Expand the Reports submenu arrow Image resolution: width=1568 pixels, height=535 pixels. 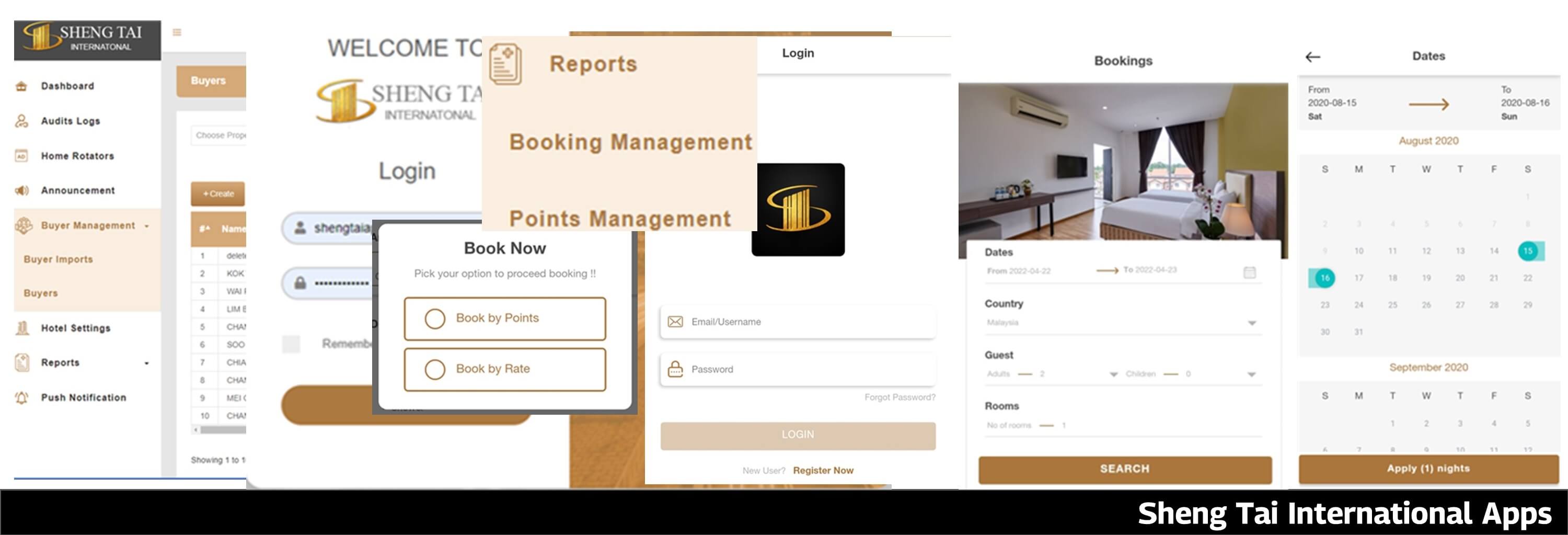tap(147, 363)
